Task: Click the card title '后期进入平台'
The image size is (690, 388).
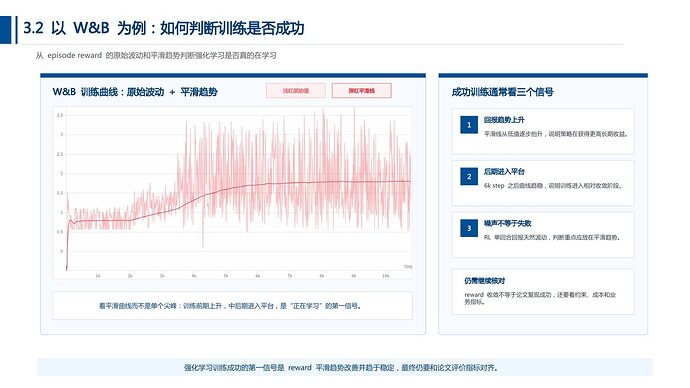Action: [504, 172]
